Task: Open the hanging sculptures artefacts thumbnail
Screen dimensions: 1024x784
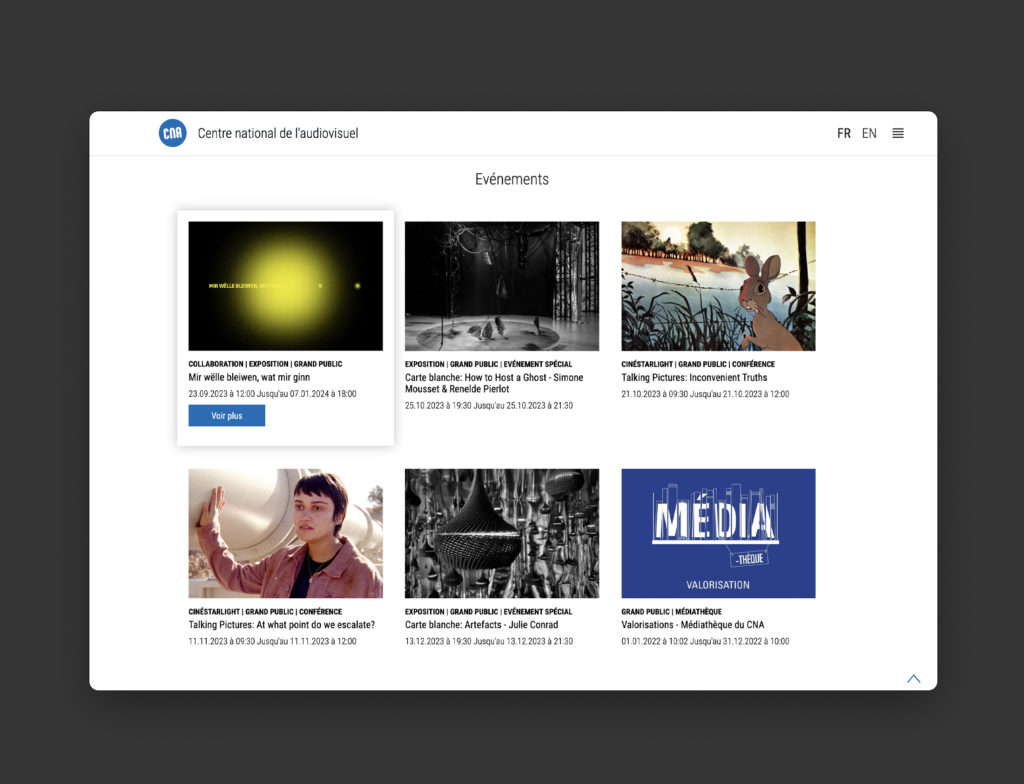Action: tap(501, 533)
